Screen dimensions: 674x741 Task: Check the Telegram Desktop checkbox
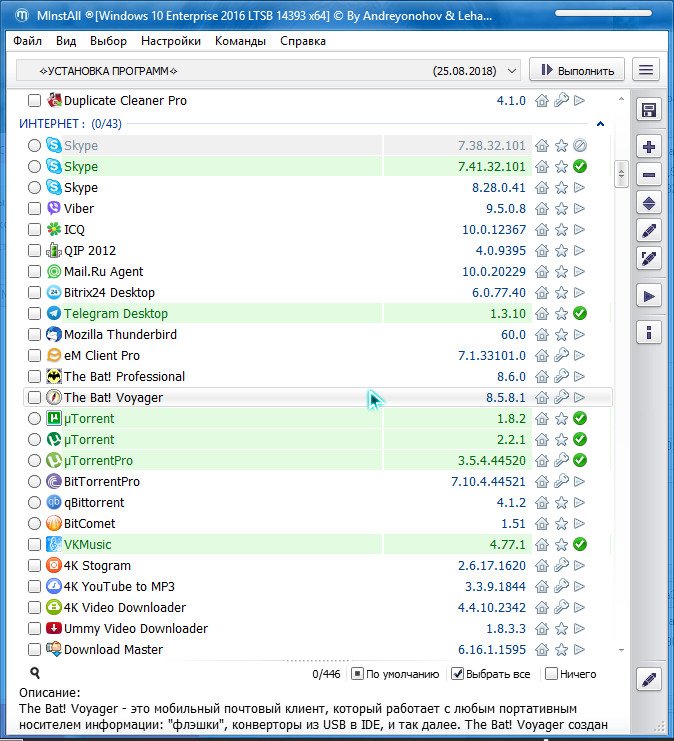(x=34, y=313)
